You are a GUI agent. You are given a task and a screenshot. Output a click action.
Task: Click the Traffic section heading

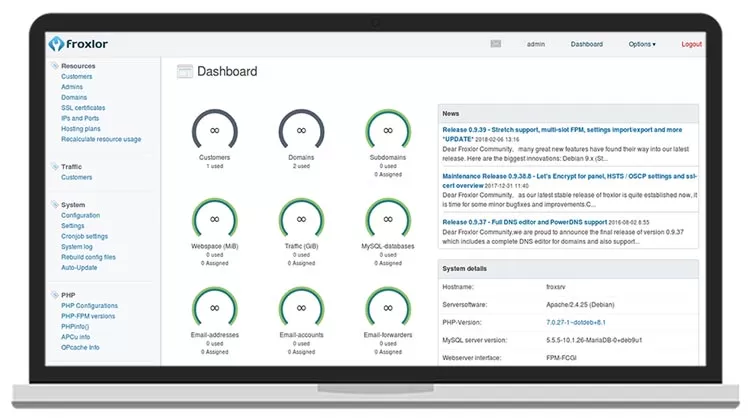click(x=71, y=167)
